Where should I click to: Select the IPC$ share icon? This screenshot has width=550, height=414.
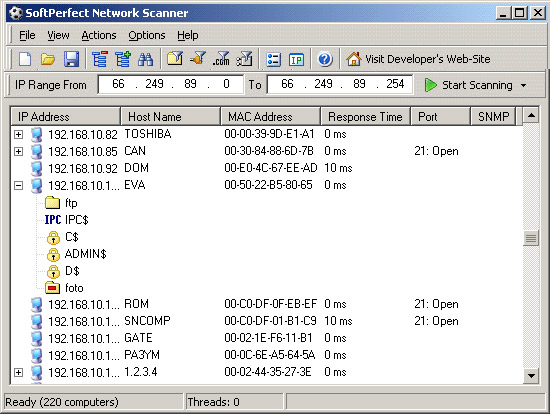click(x=53, y=220)
